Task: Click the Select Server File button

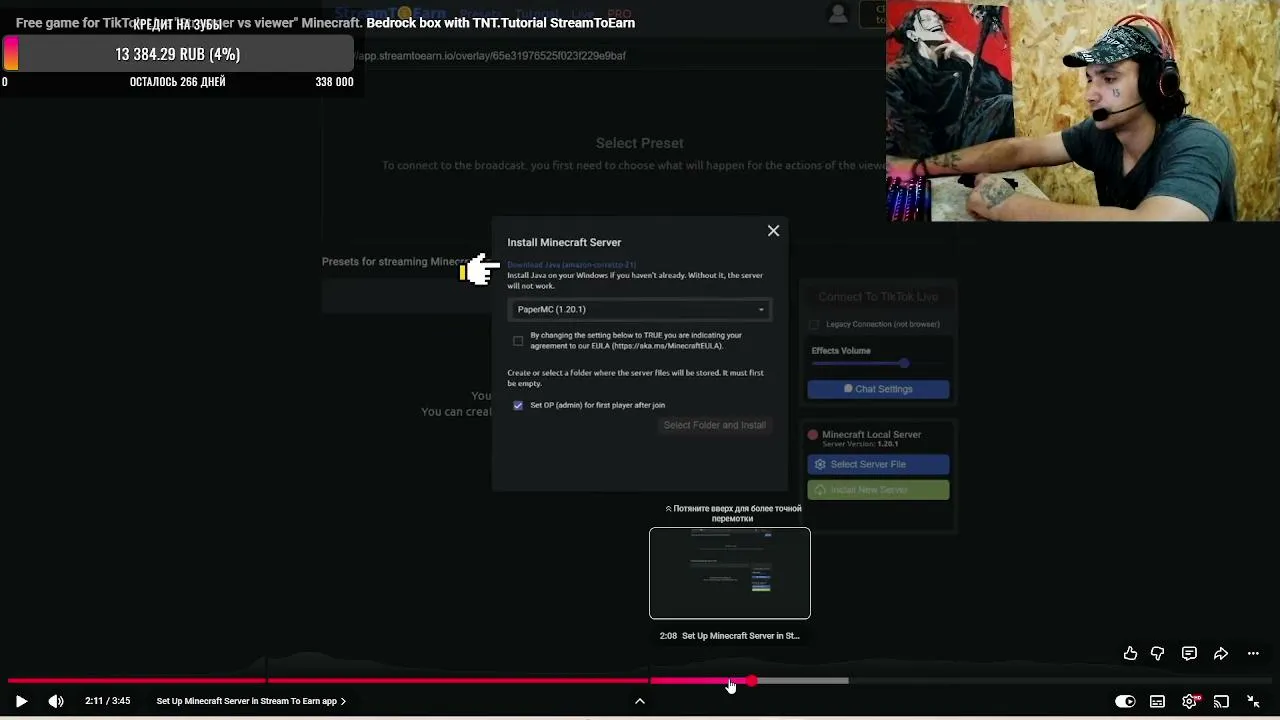Action: point(878,464)
